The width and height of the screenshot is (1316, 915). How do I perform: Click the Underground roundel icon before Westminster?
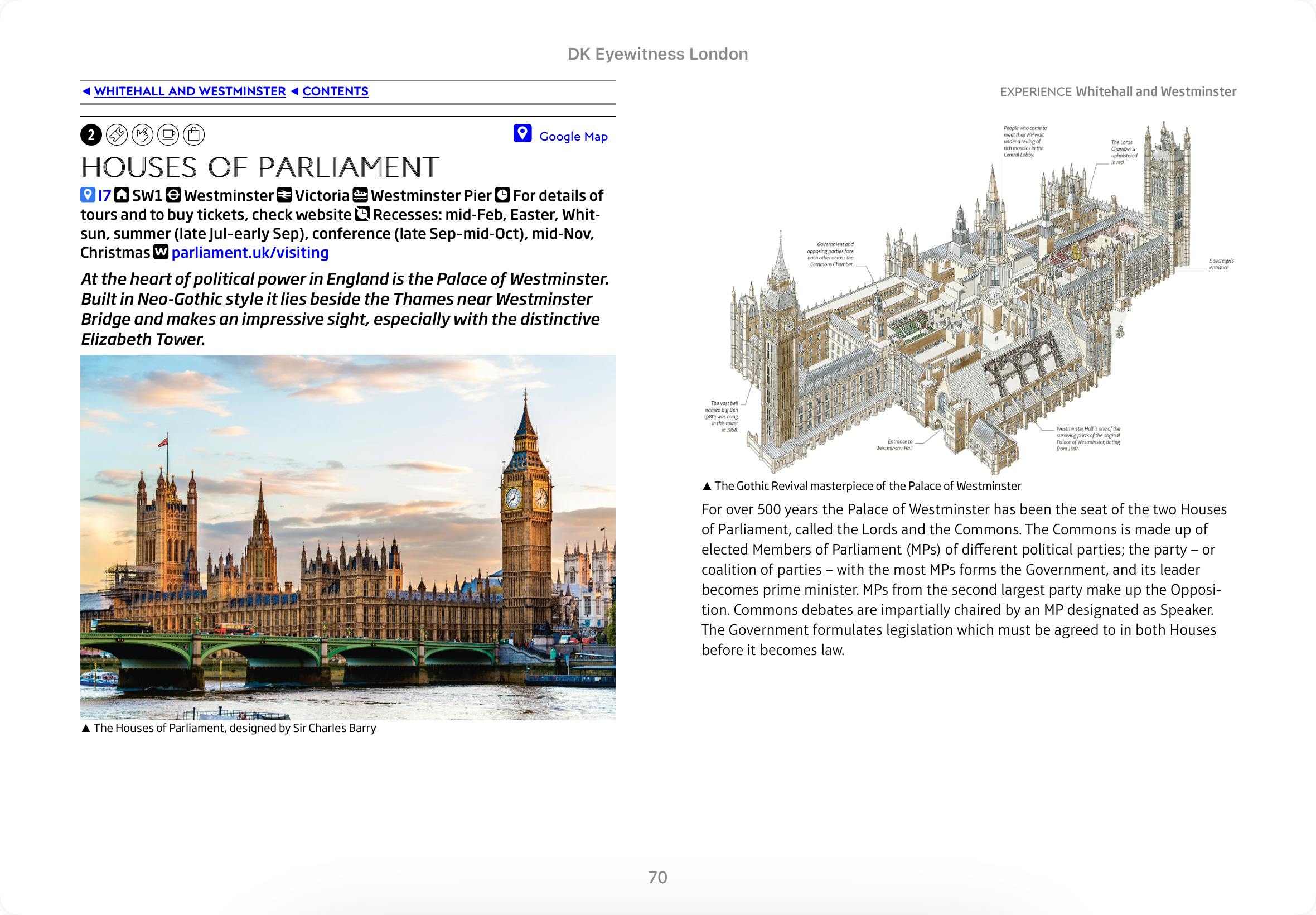pos(173,195)
